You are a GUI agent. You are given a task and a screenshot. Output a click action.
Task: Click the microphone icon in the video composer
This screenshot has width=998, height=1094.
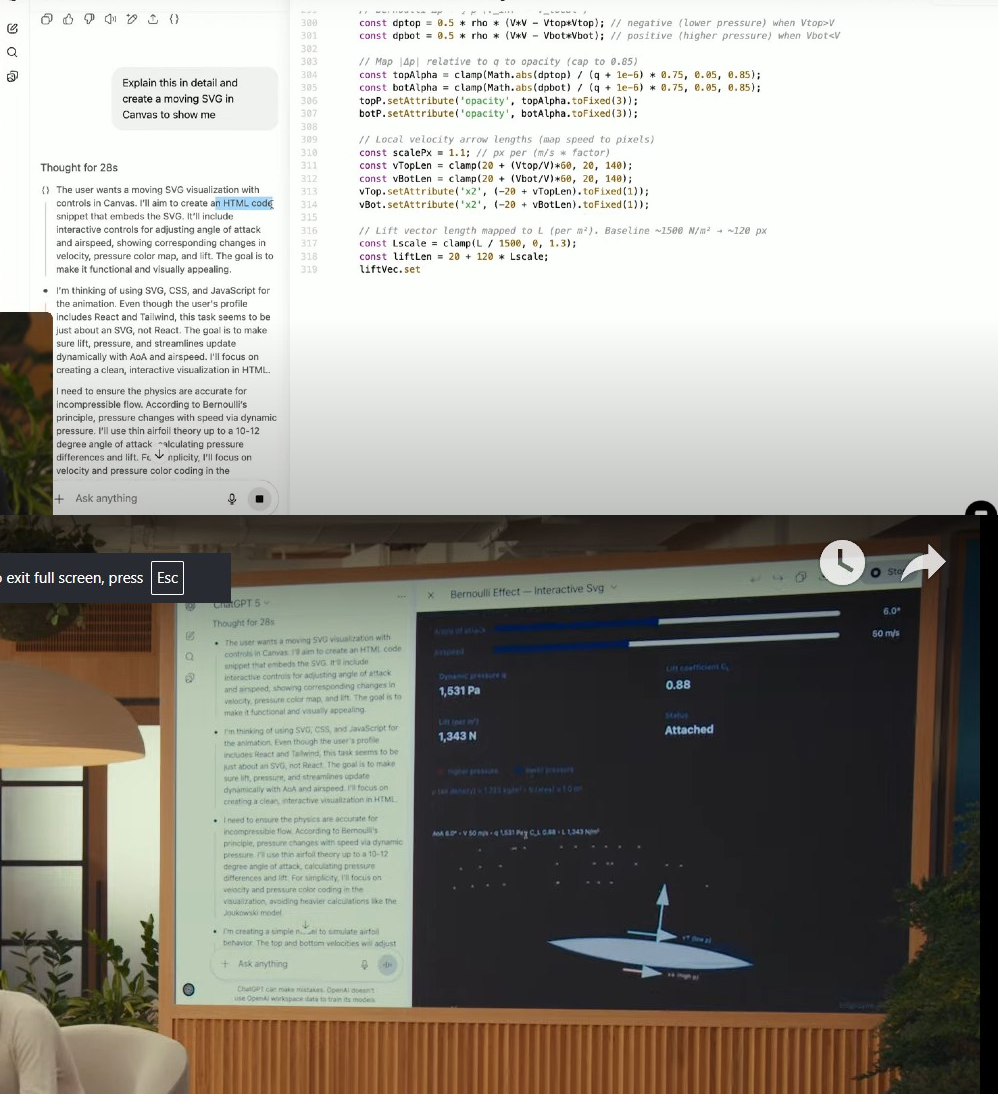[x=364, y=965]
